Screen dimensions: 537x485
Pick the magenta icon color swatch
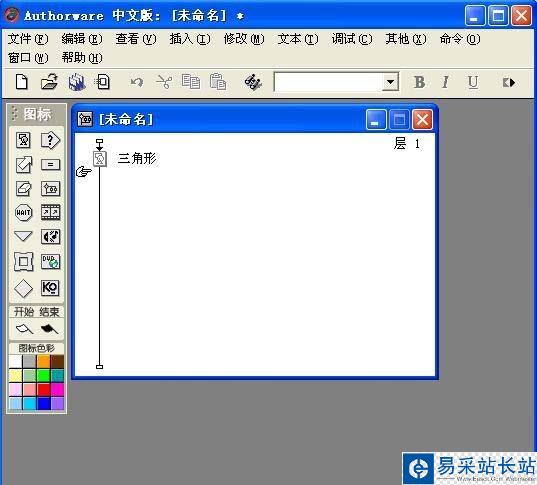tap(57, 389)
